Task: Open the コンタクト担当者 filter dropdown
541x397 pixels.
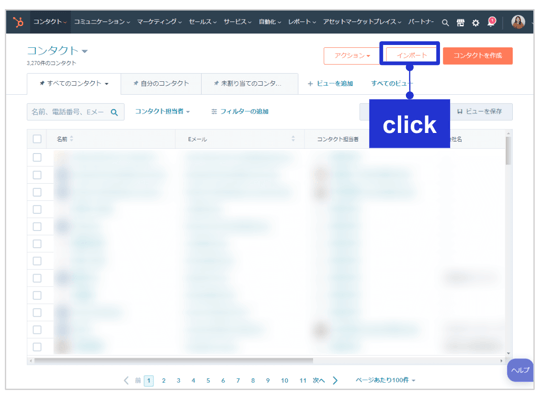Action: pyautogui.click(x=162, y=111)
